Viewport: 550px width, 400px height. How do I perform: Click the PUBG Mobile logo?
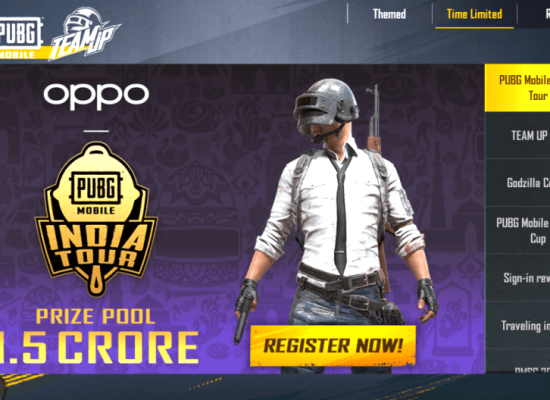tap(20, 38)
